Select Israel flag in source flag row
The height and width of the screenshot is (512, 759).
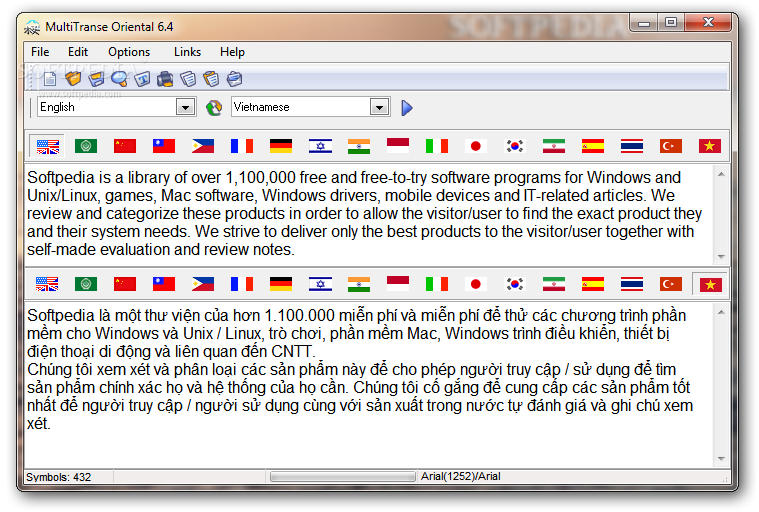320,146
